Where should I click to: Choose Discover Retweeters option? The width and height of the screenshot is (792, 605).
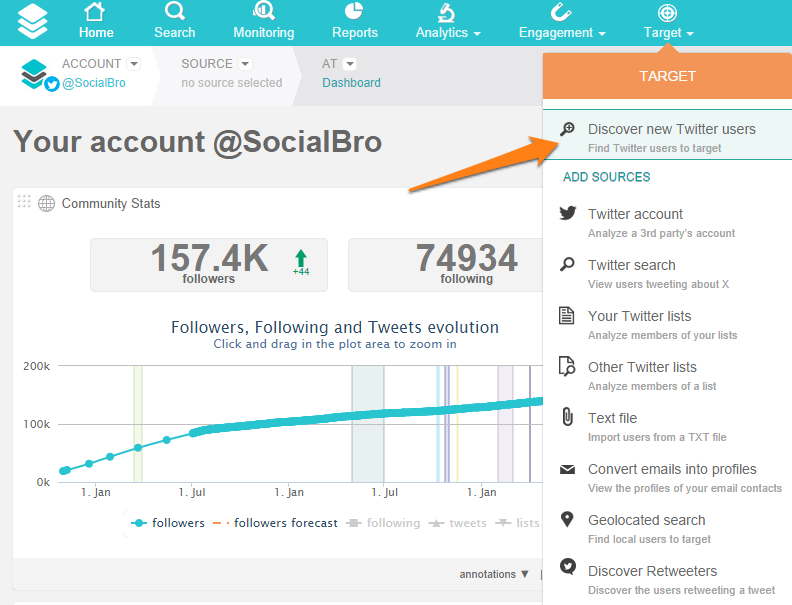pos(667,579)
